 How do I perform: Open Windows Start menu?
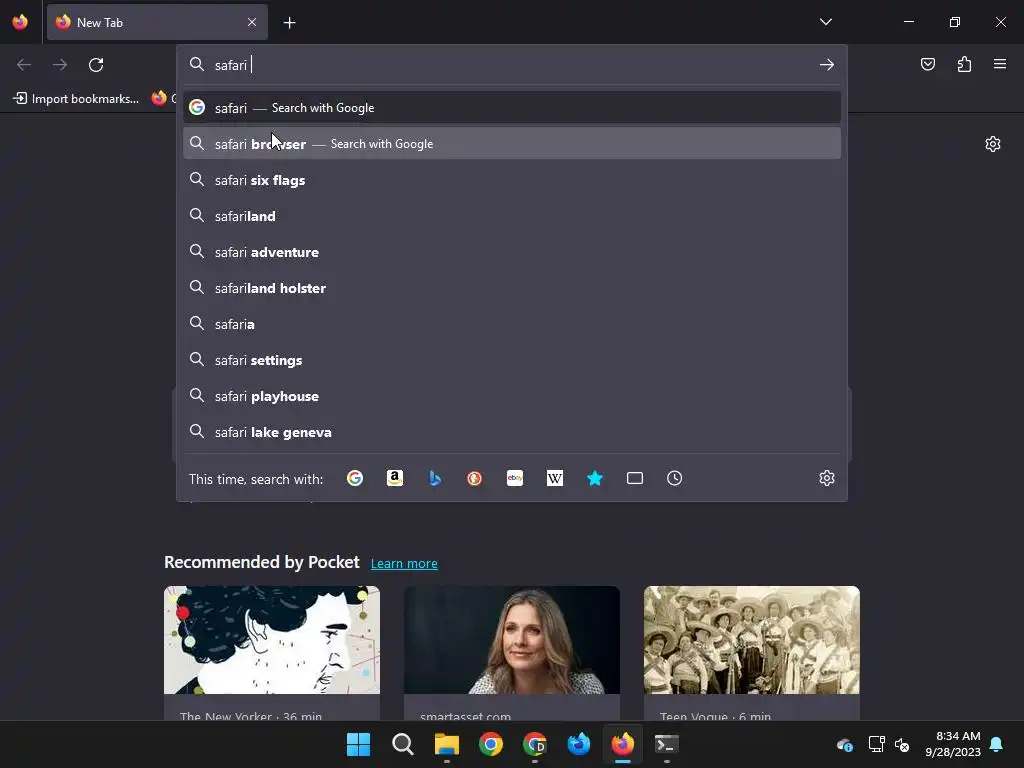[x=359, y=744]
